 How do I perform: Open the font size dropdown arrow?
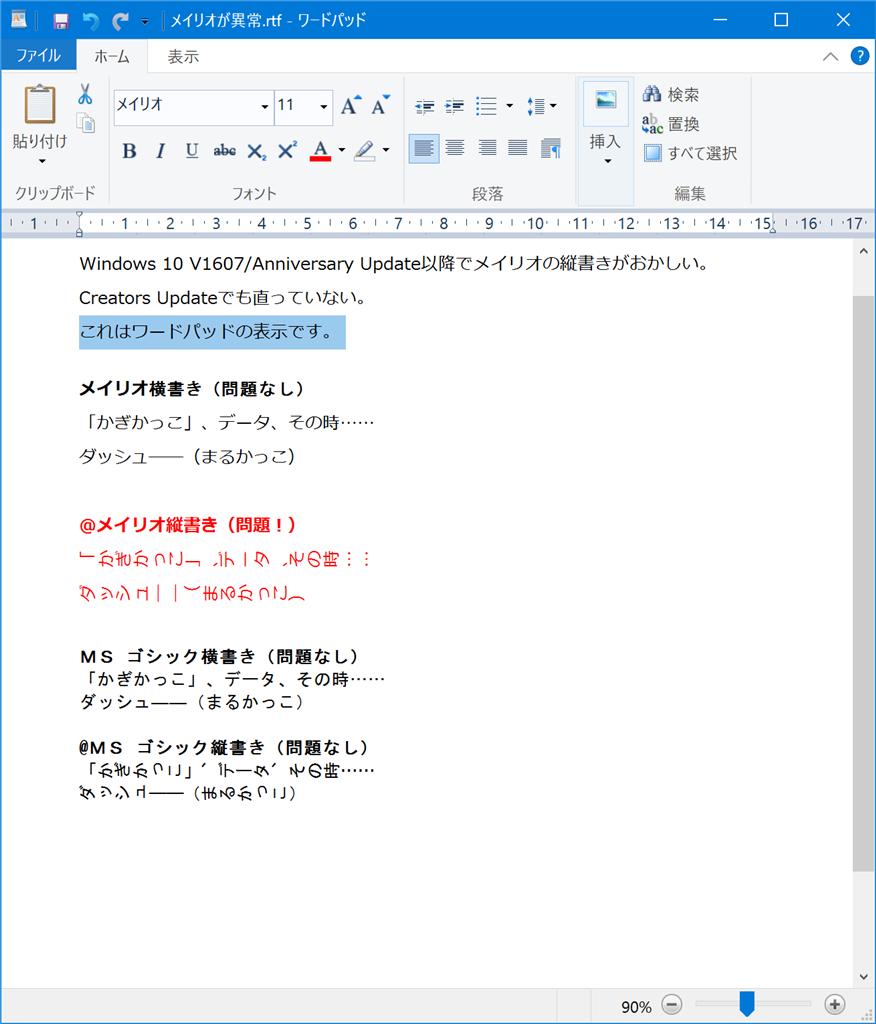[324, 106]
